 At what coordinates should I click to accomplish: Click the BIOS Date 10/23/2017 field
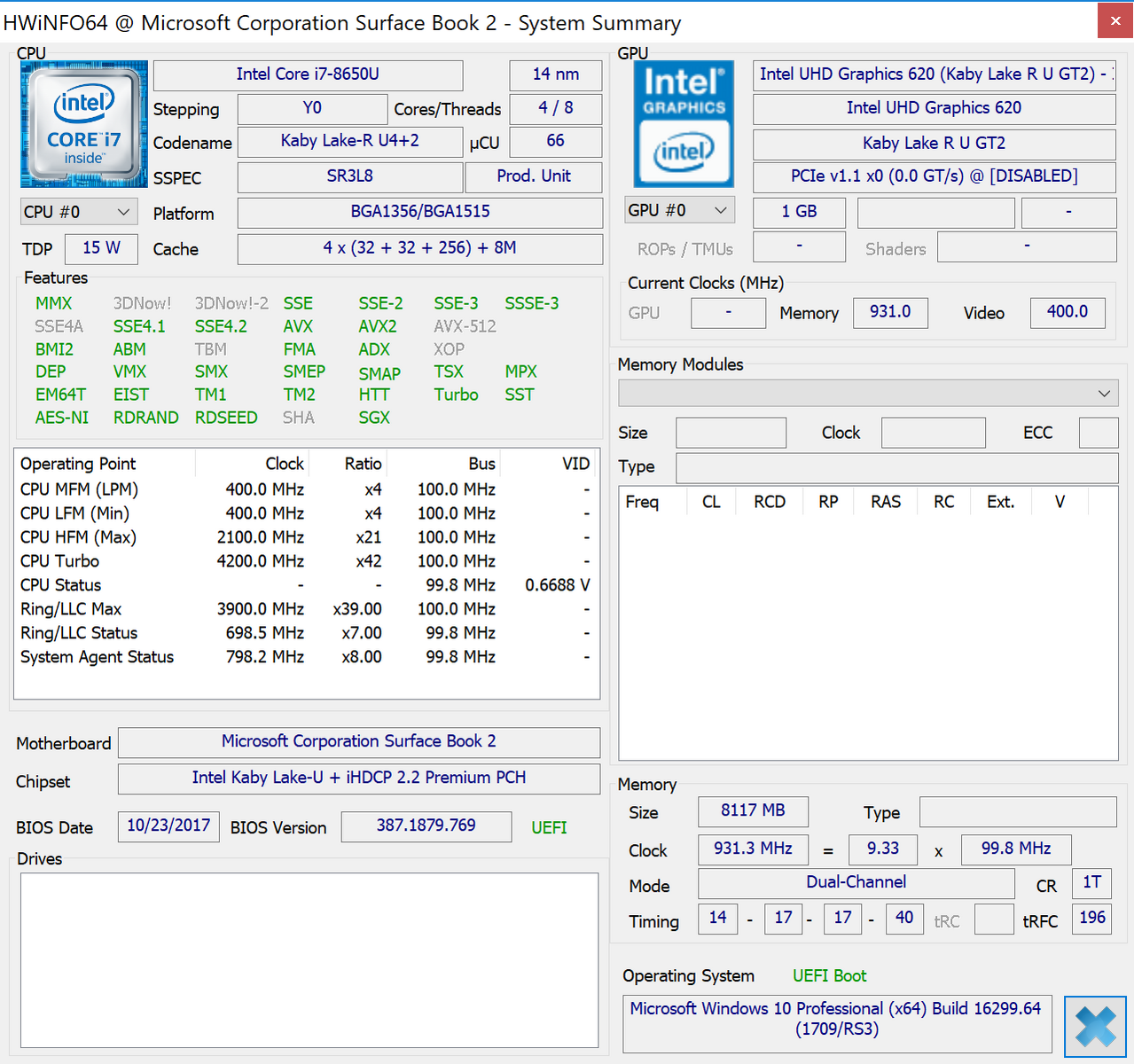click(x=168, y=826)
